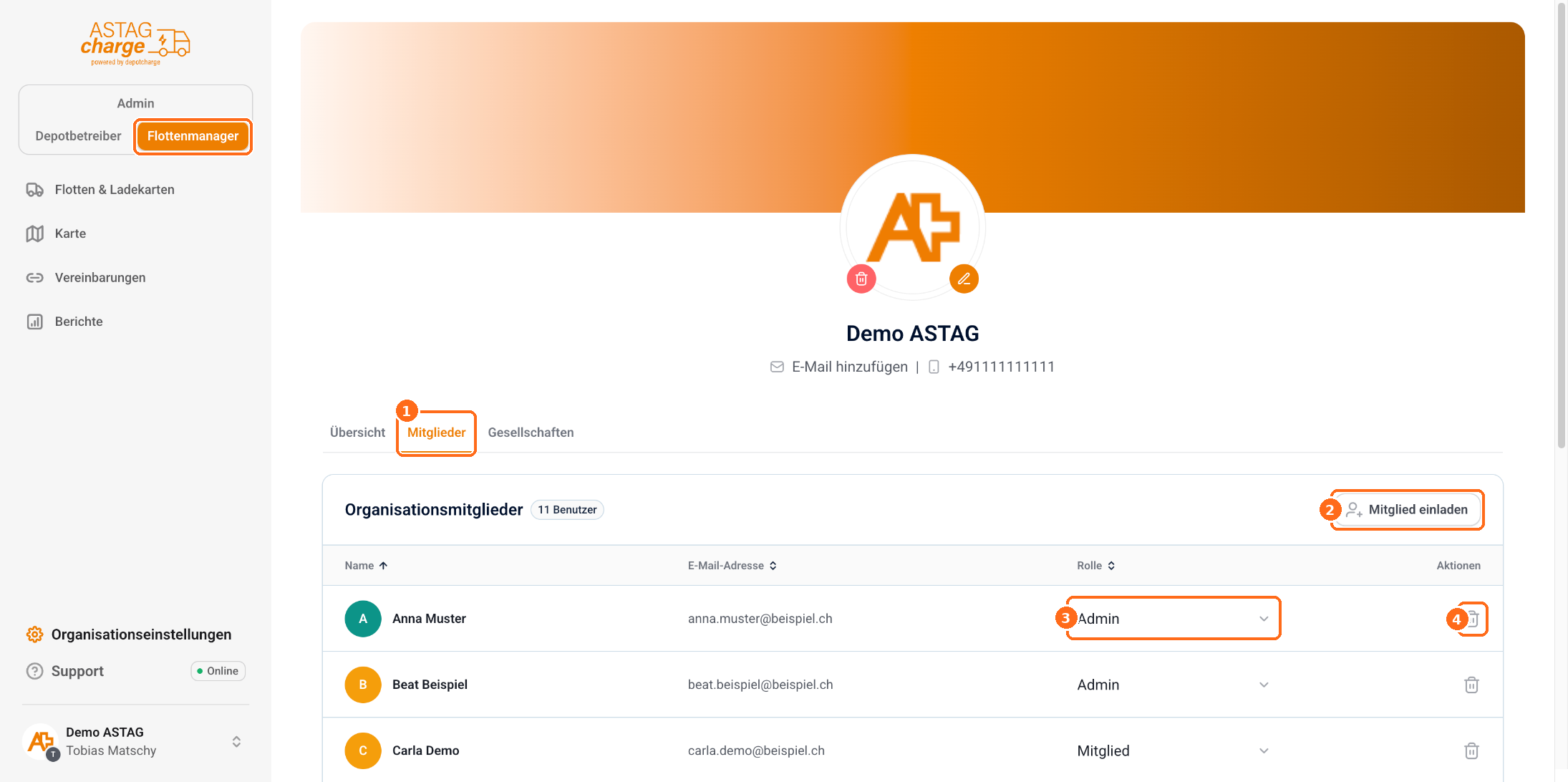Image resolution: width=1568 pixels, height=782 pixels.
Task: Remove Carla Demo with the trash icon
Action: tap(1471, 750)
